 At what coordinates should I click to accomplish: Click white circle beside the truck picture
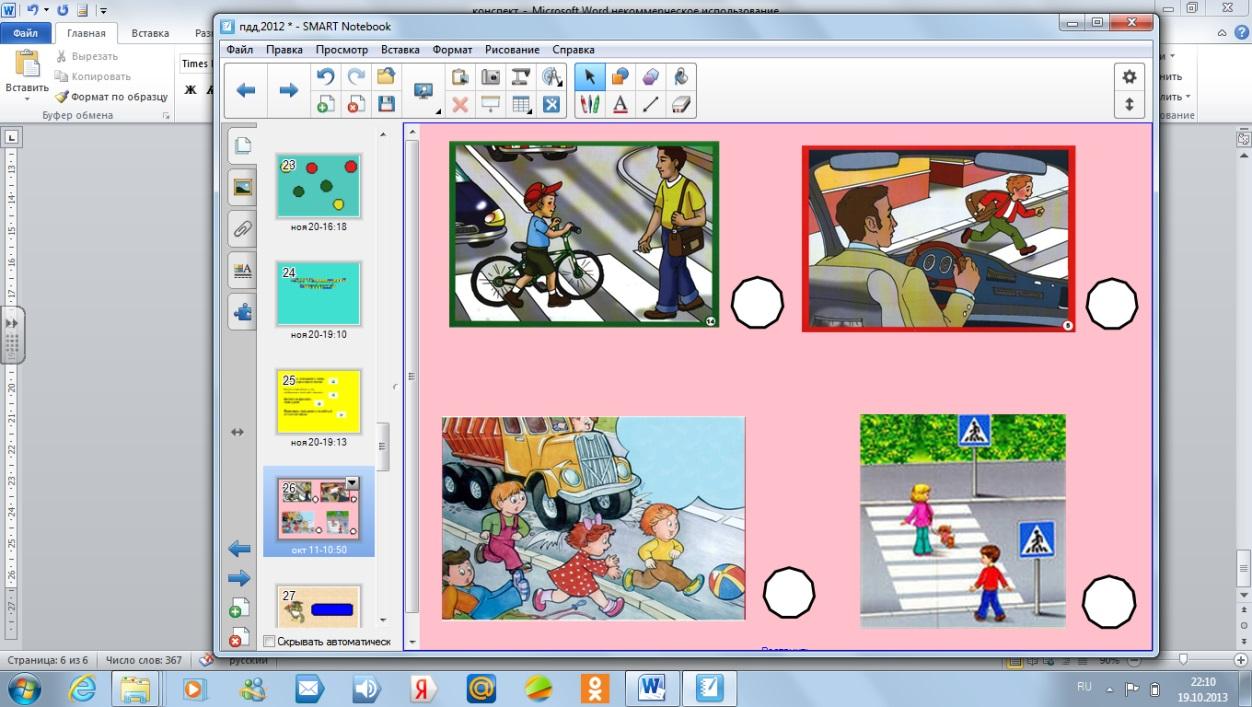tap(789, 593)
